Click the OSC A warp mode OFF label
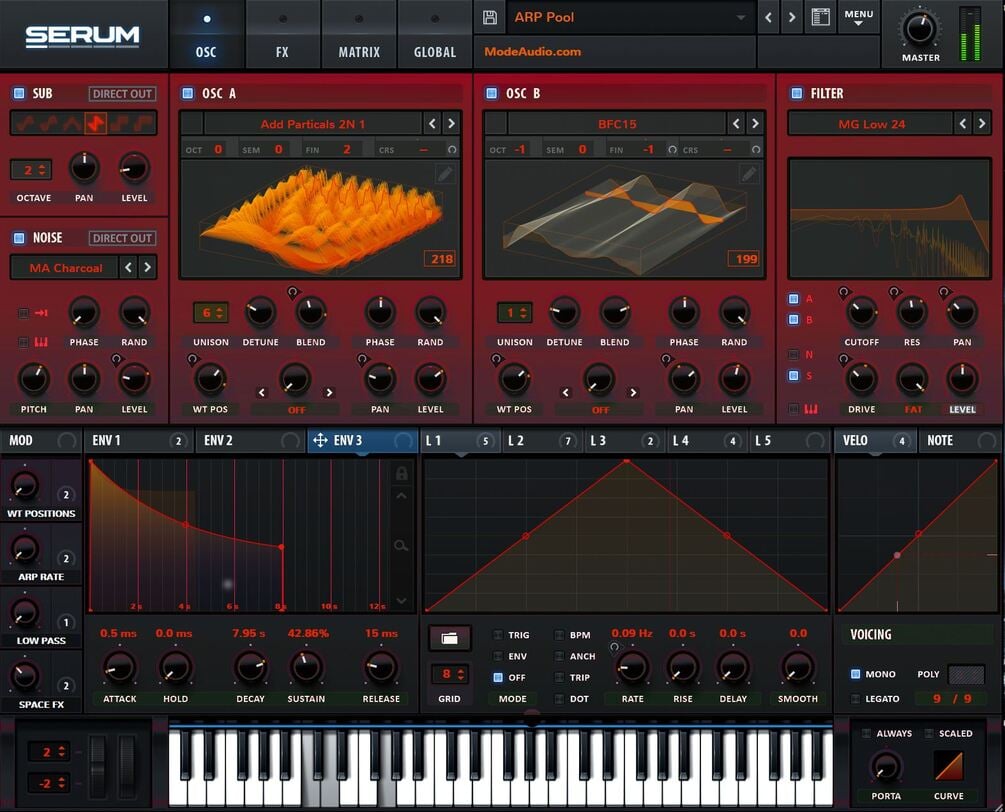Viewport: 1005px width, 812px height. pyautogui.click(x=296, y=410)
